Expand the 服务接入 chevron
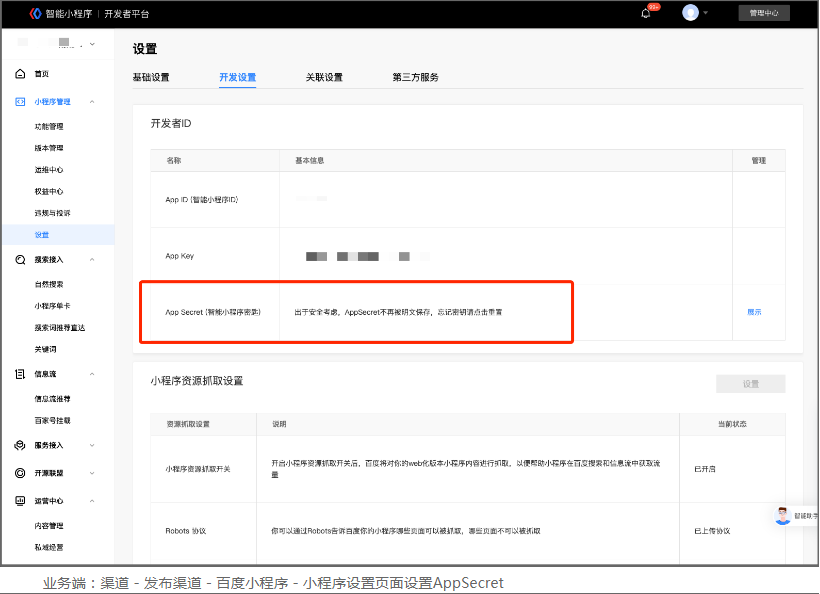The height and width of the screenshot is (594, 820). point(92,445)
